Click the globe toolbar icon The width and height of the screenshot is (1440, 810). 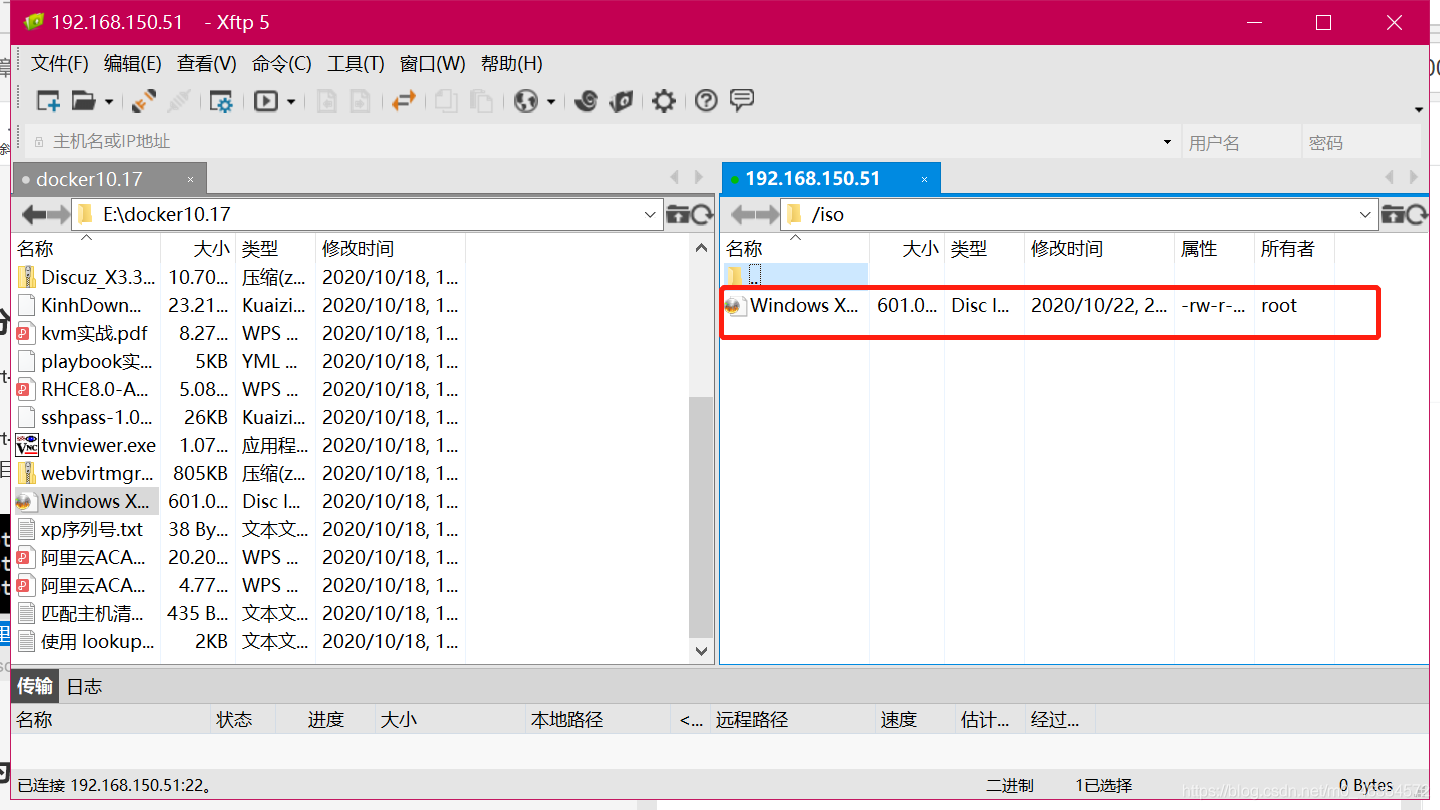click(526, 101)
